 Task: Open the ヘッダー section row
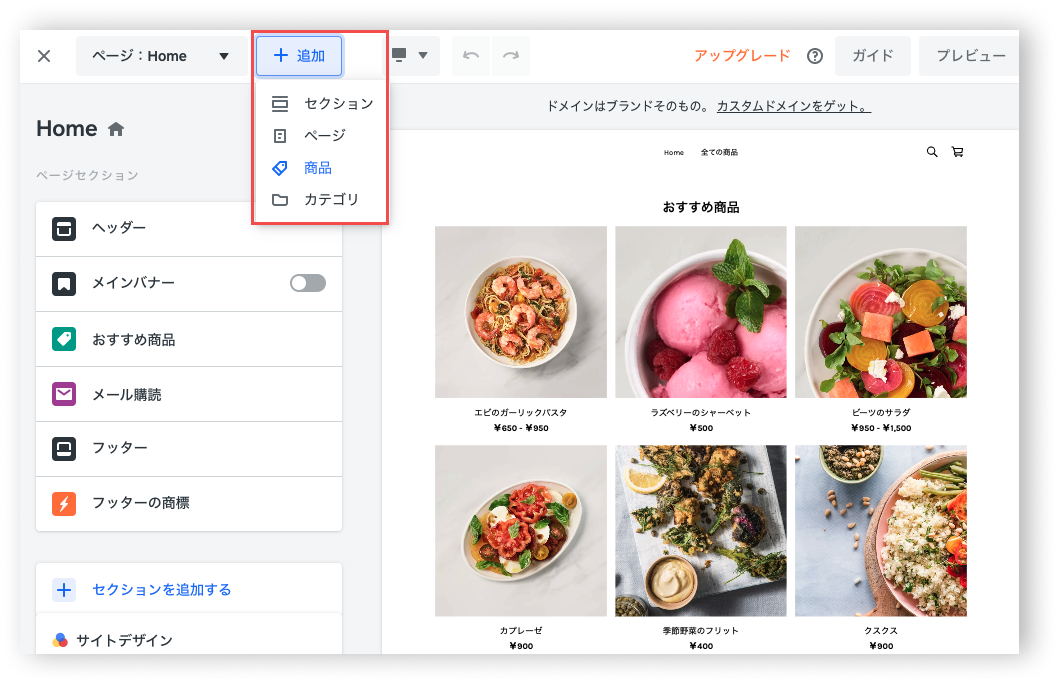pos(189,228)
